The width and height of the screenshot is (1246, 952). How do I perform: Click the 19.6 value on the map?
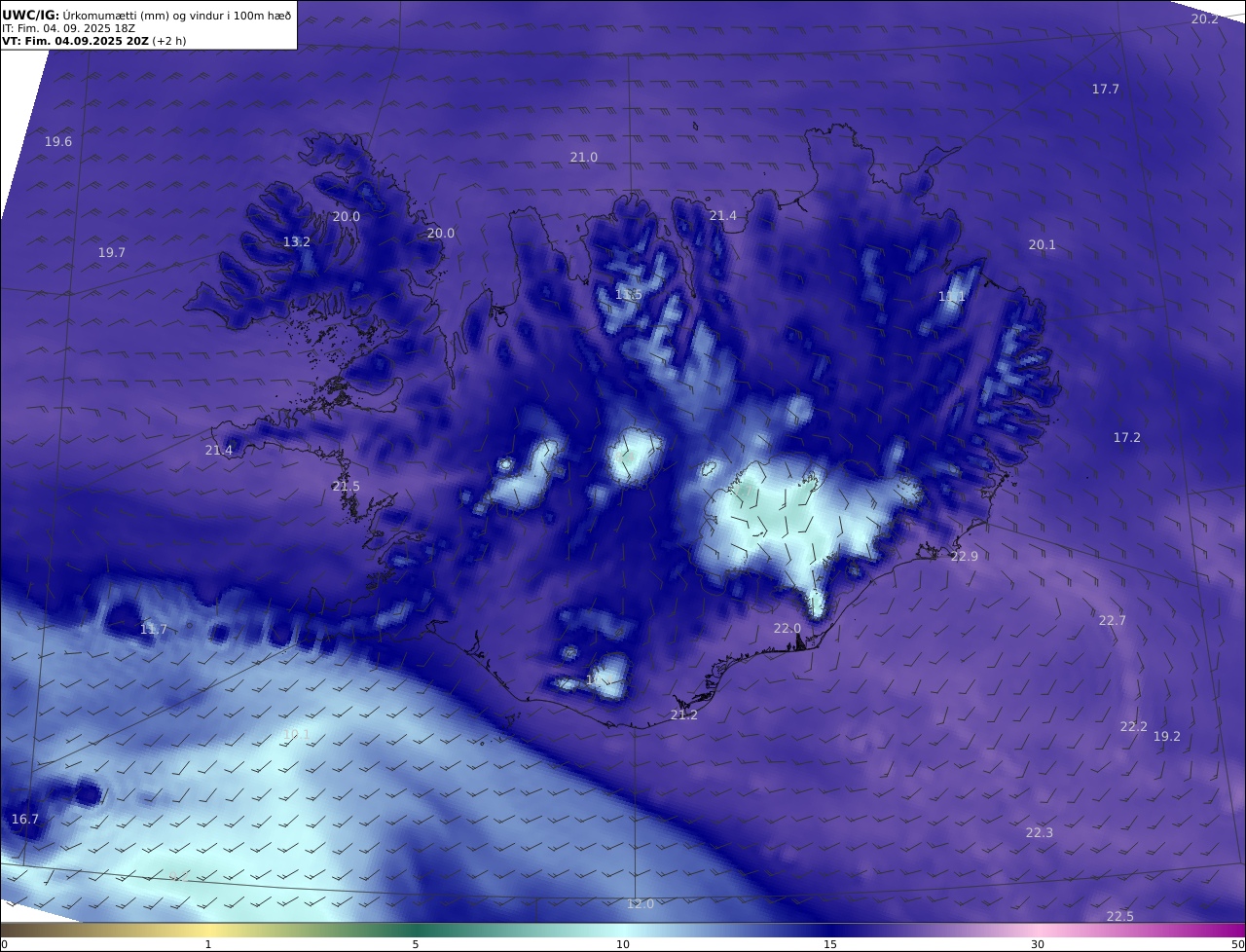pyautogui.click(x=58, y=142)
